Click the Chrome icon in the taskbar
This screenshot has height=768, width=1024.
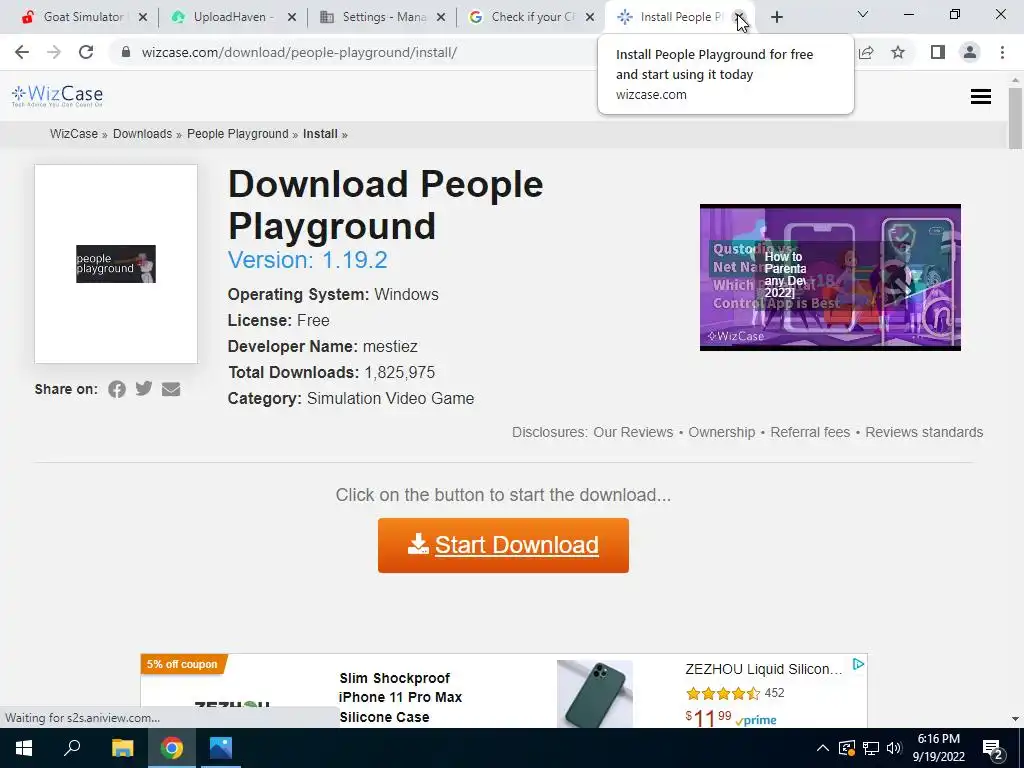pyautogui.click(x=172, y=748)
